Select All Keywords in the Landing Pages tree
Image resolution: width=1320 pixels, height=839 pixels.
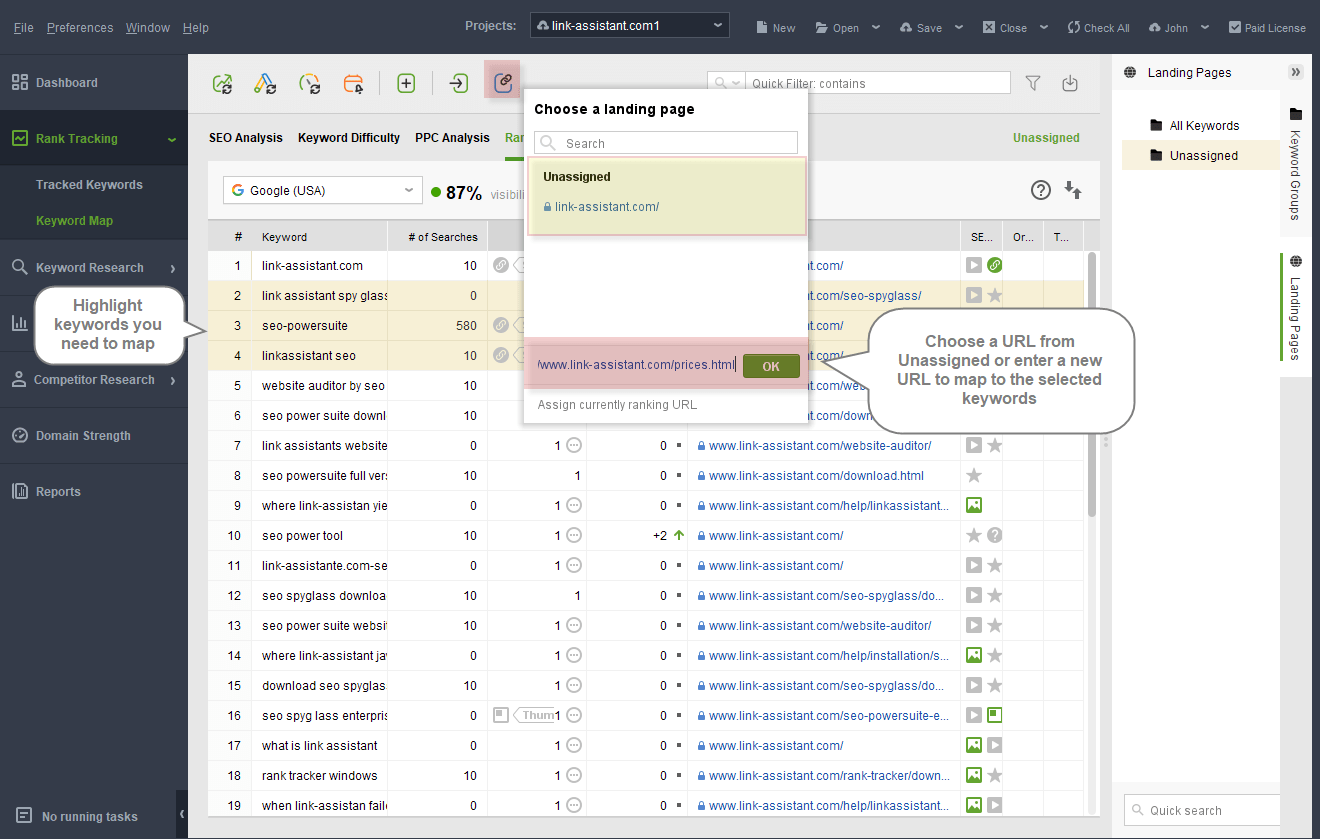pyautogui.click(x=1204, y=126)
